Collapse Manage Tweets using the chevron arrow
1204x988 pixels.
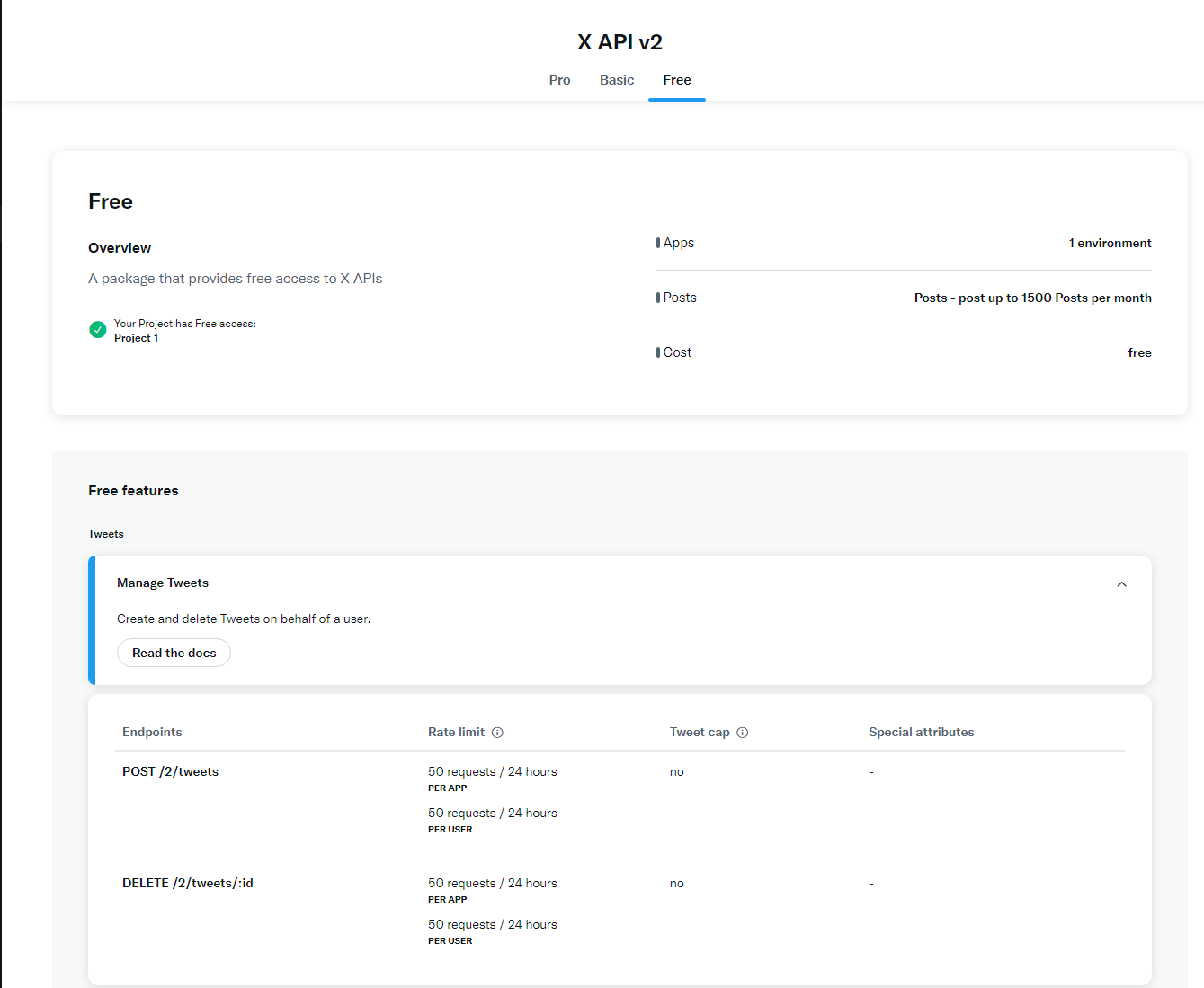point(1121,584)
